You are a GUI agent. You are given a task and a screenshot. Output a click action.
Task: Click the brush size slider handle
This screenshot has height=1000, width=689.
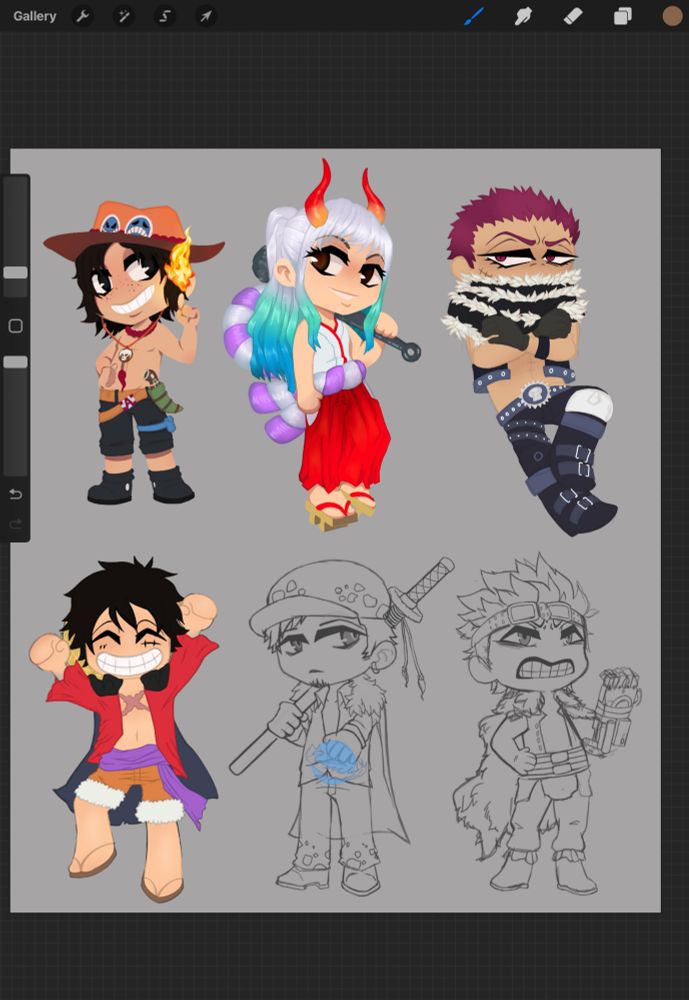coord(15,272)
